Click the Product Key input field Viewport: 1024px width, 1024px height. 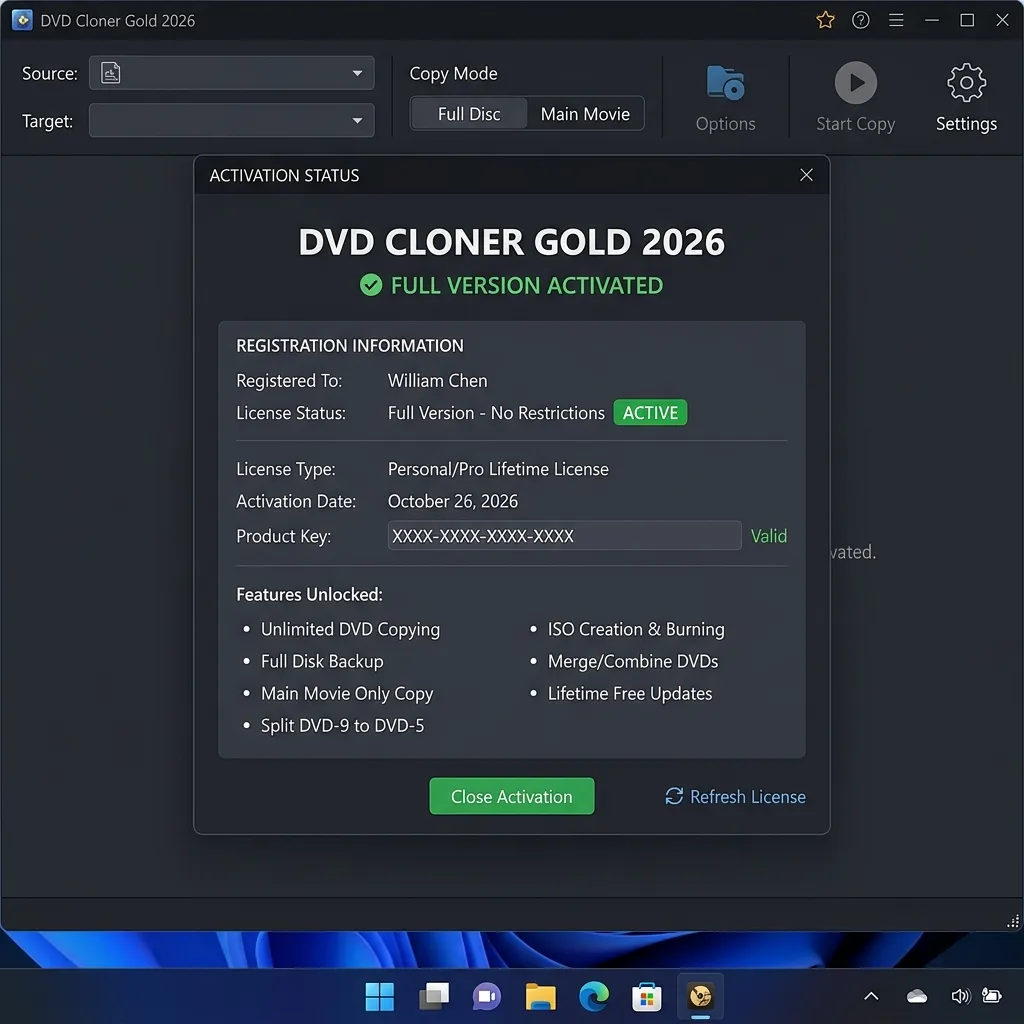[564, 536]
